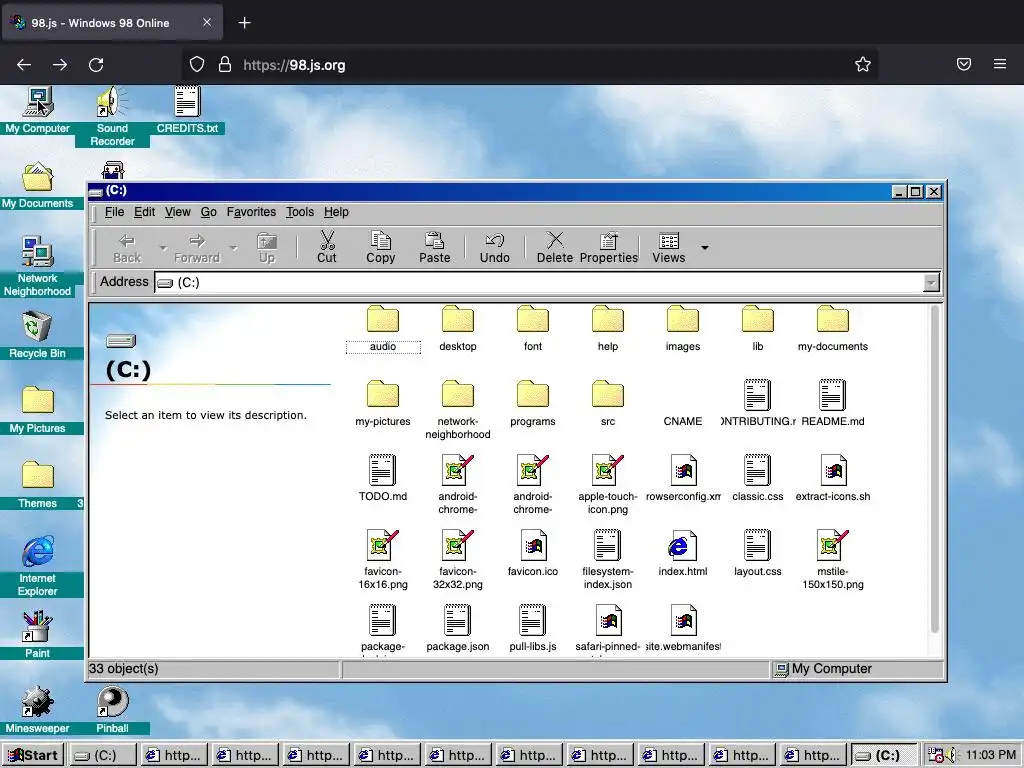Click the Paste toolbar icon

(434, 247)
